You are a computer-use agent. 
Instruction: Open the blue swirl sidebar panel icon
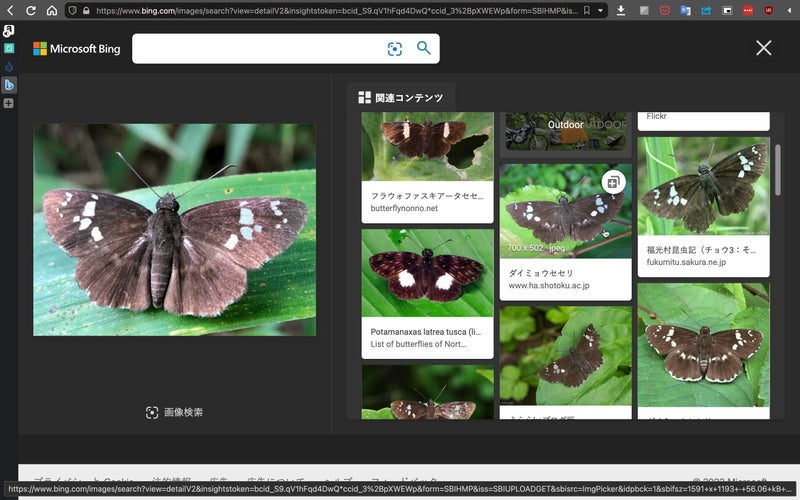pos(9,67)
